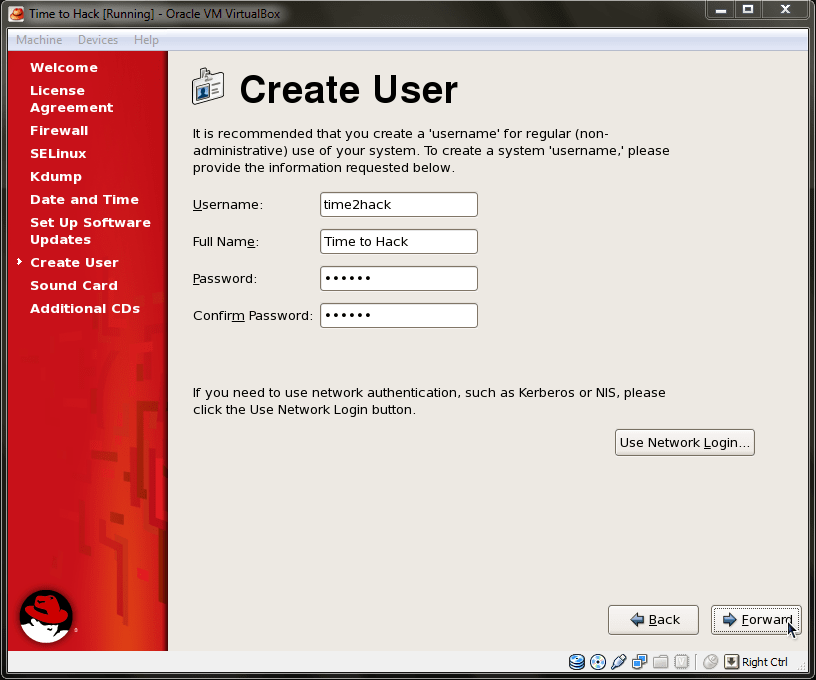The image size is (816, 680).
Task: Click the Create User page heading
Action: tap(348, 89)
